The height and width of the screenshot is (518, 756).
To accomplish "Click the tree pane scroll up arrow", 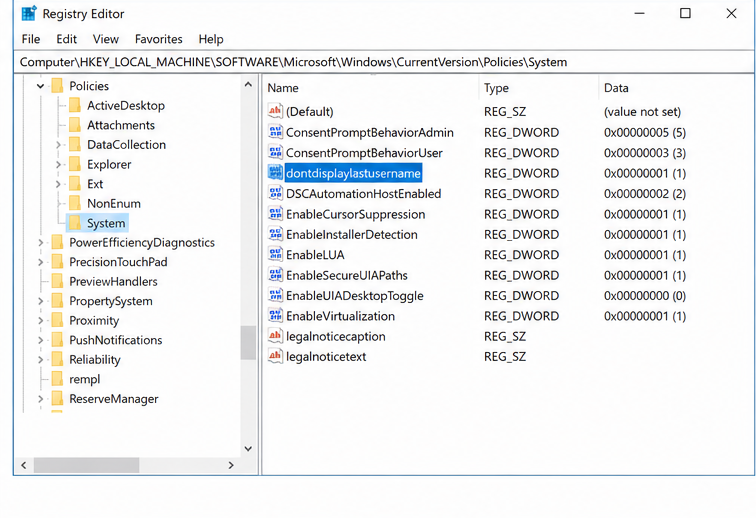I will click(x=248, y=84).
